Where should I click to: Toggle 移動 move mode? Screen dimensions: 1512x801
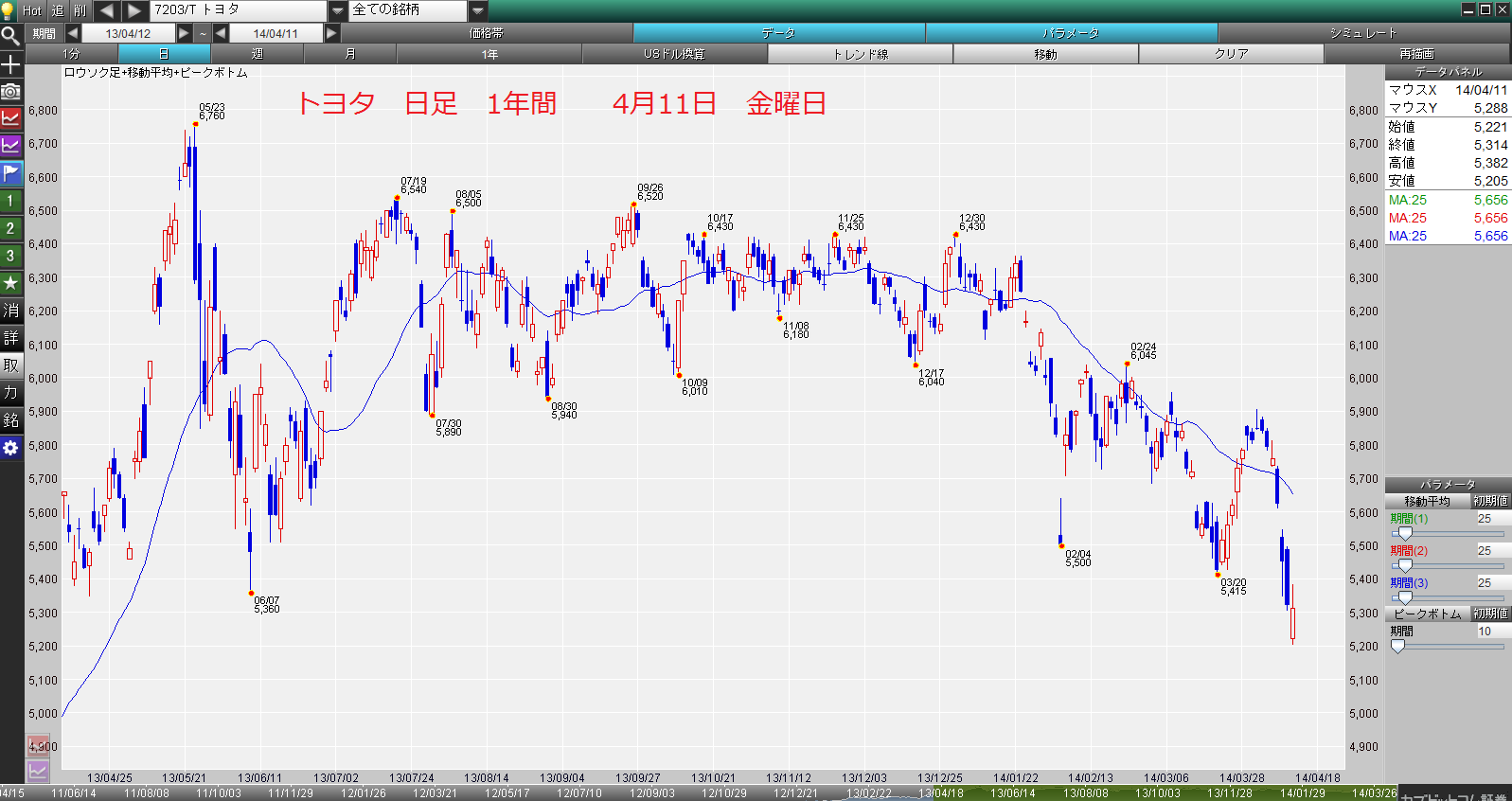(1046, 54)
